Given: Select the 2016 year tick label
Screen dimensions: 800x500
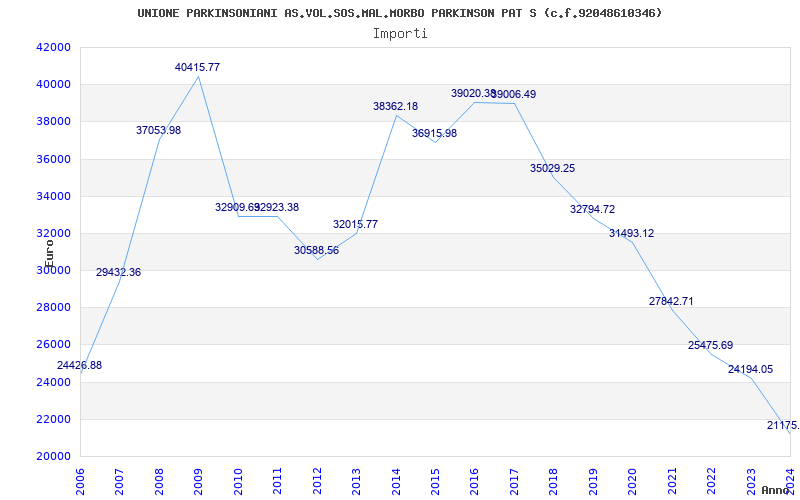Looking at the screenshot, I should tap(474, 481).
